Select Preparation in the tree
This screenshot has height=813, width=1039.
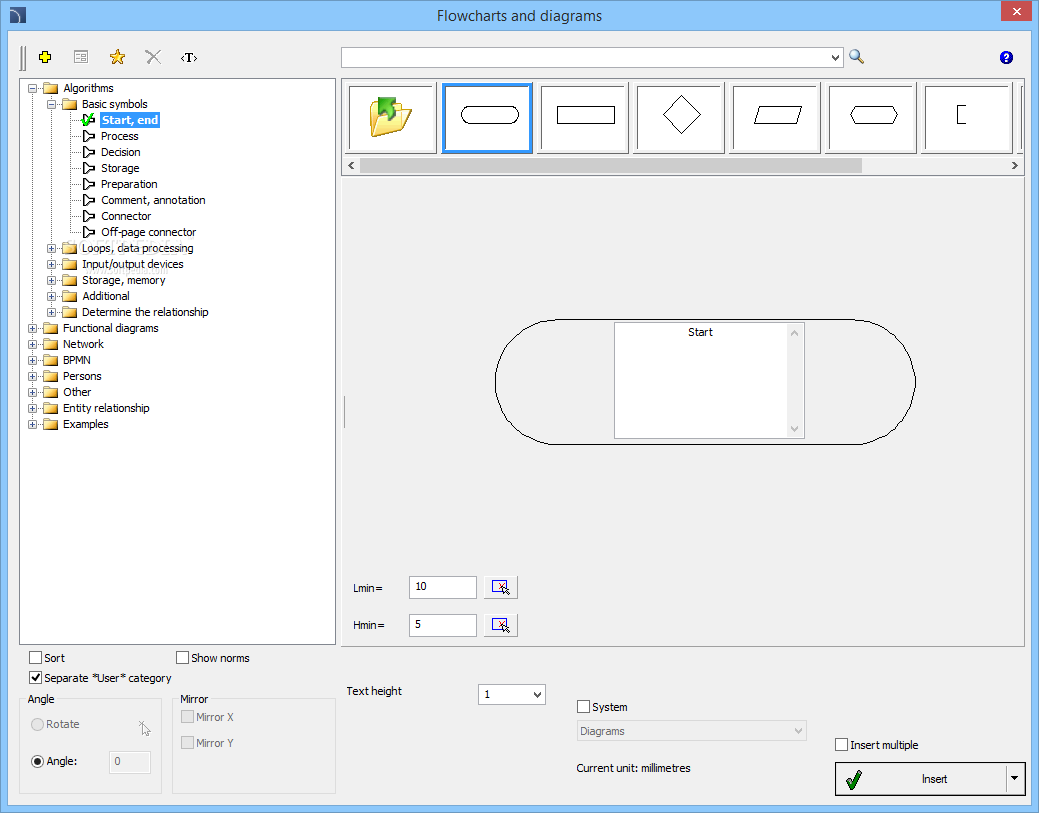pyautogui.click(x=129, y=184)
